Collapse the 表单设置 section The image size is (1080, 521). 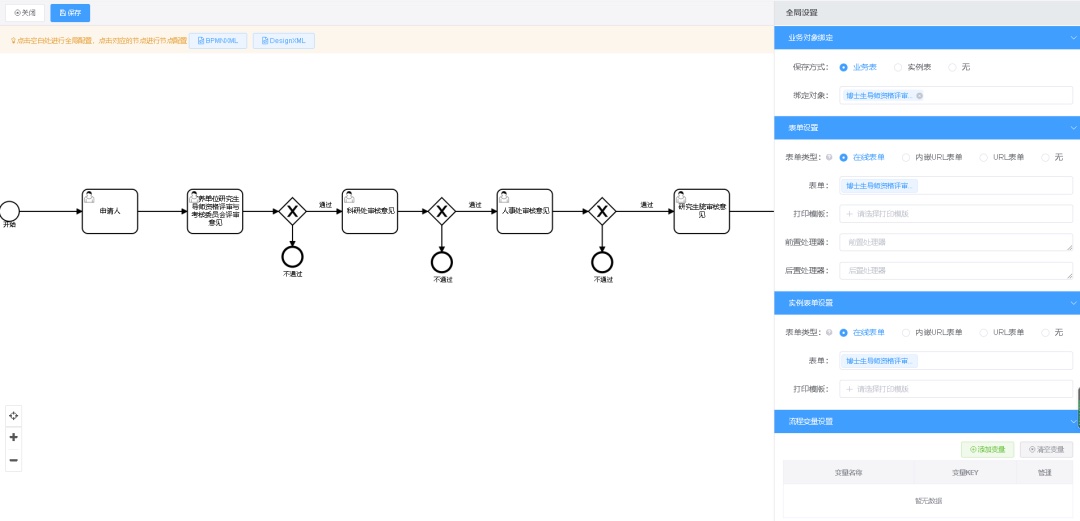(1072, 128)
